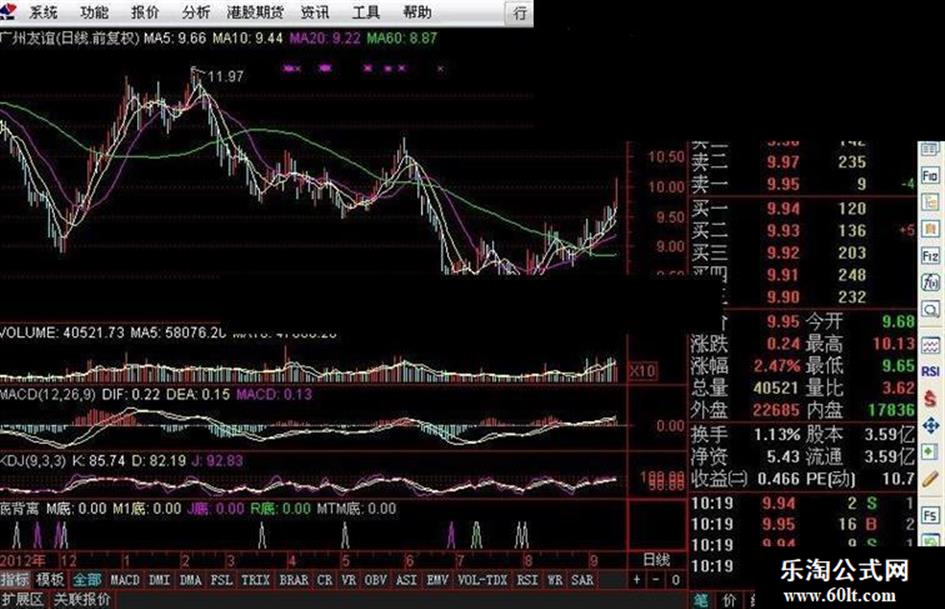
Task: Click the KDJ(9,3,3) indicator title
Action: pyautogui.click(x=34, y=461)
